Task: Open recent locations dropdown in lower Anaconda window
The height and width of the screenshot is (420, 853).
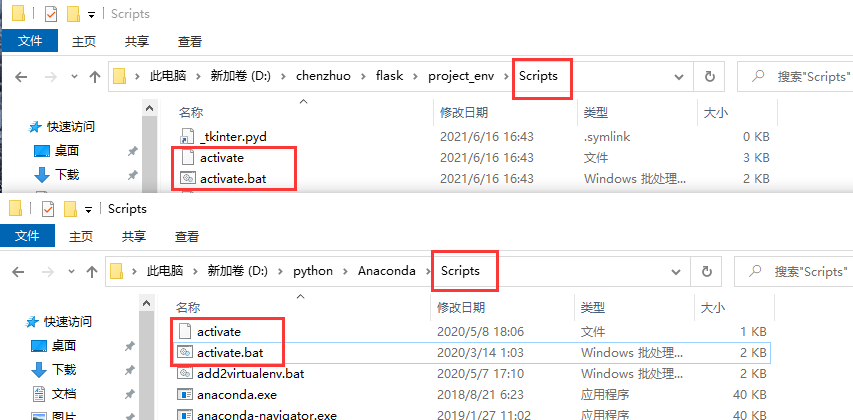Action: click(x=71, y=272)
